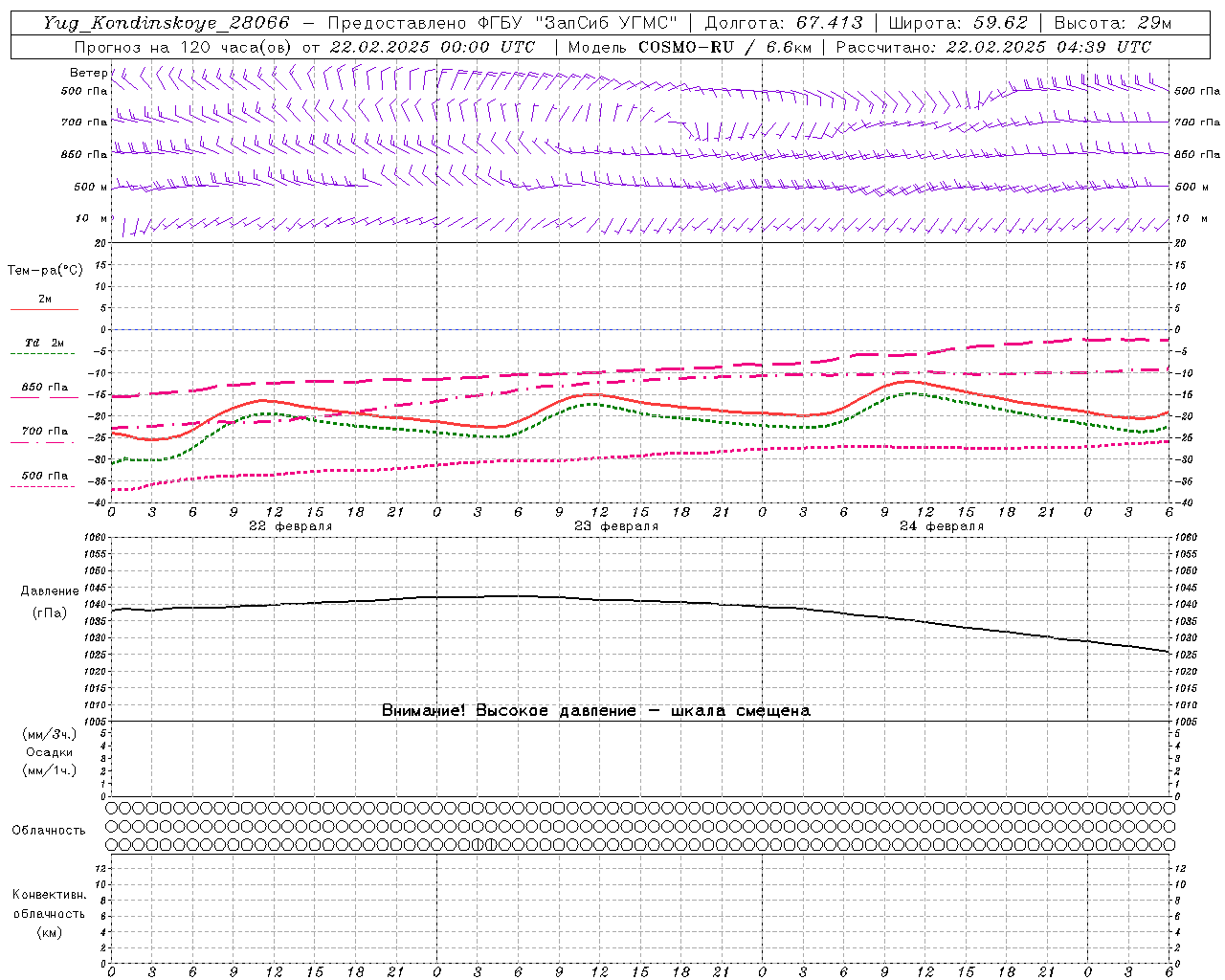Viewport: 1225px width, 980px height.
Task: Click the '700 гПа' temperature legend entry
Action: click(45, 433)
